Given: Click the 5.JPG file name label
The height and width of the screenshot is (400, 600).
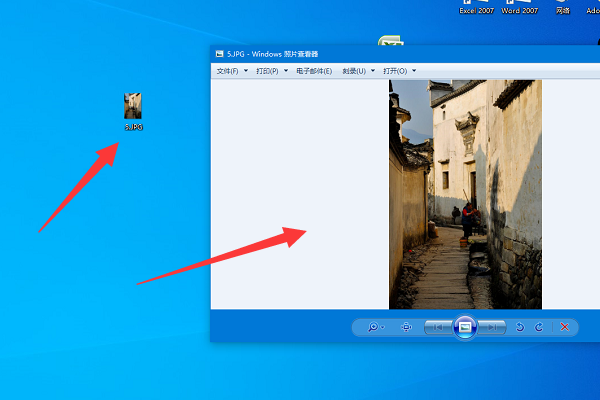Looking at the screenshot, I should click(x=134, y=127).
